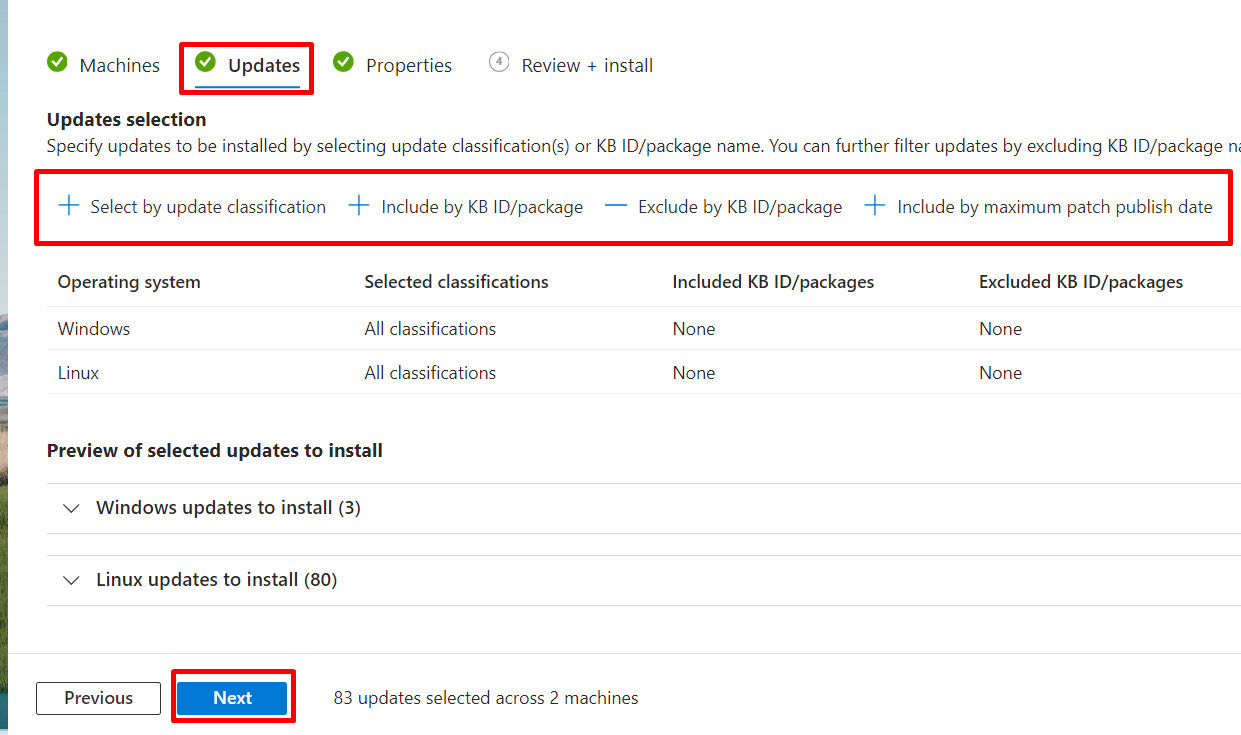Click All classifications in the Windows row

pos(430,329)
